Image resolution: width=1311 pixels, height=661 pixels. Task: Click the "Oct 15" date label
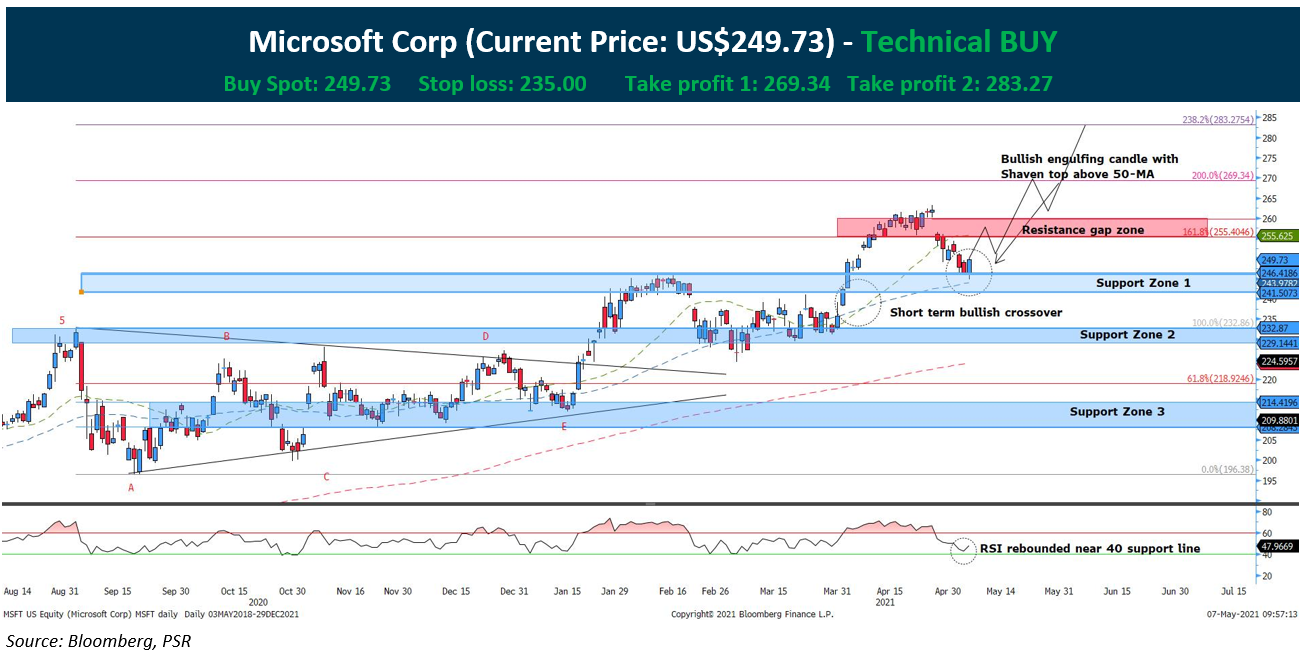tap(234, 591)
